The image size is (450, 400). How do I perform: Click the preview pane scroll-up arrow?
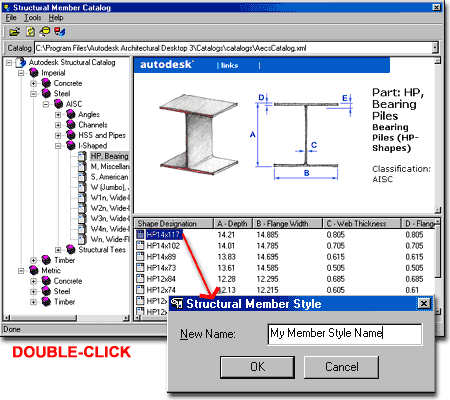[438, 61]
